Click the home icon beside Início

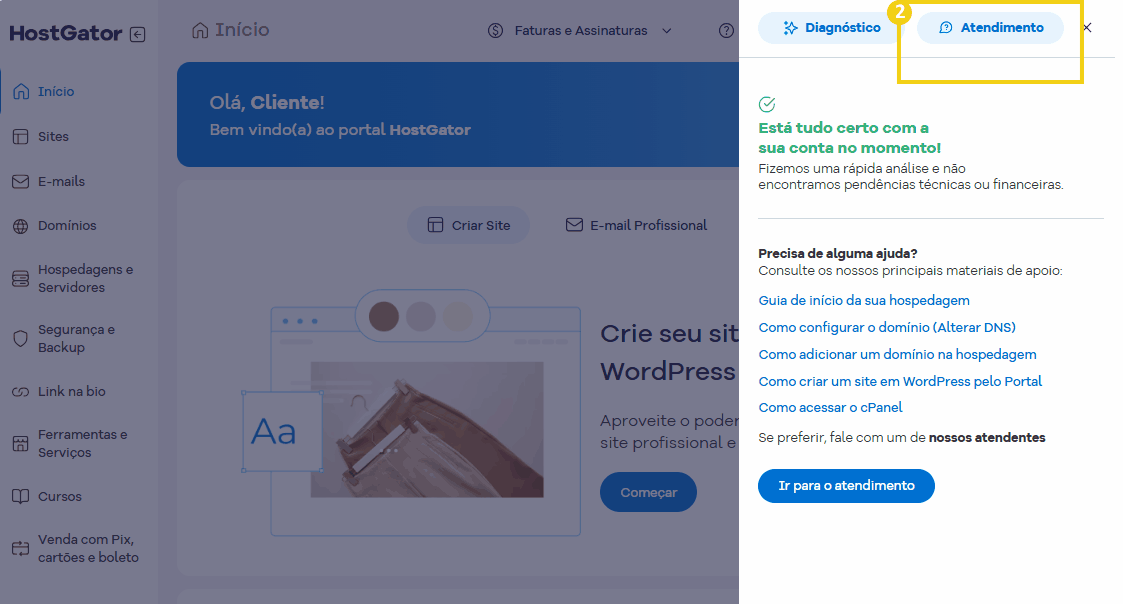point(21,92)
